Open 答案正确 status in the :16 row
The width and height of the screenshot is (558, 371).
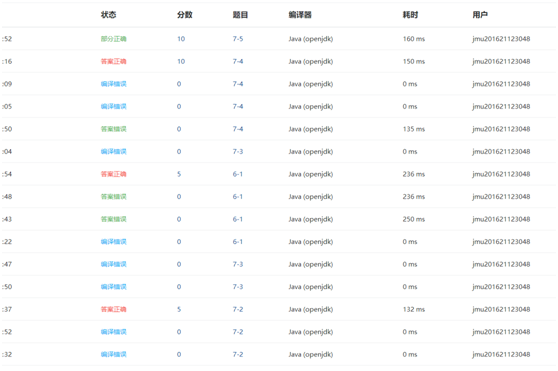pos(114,61)
